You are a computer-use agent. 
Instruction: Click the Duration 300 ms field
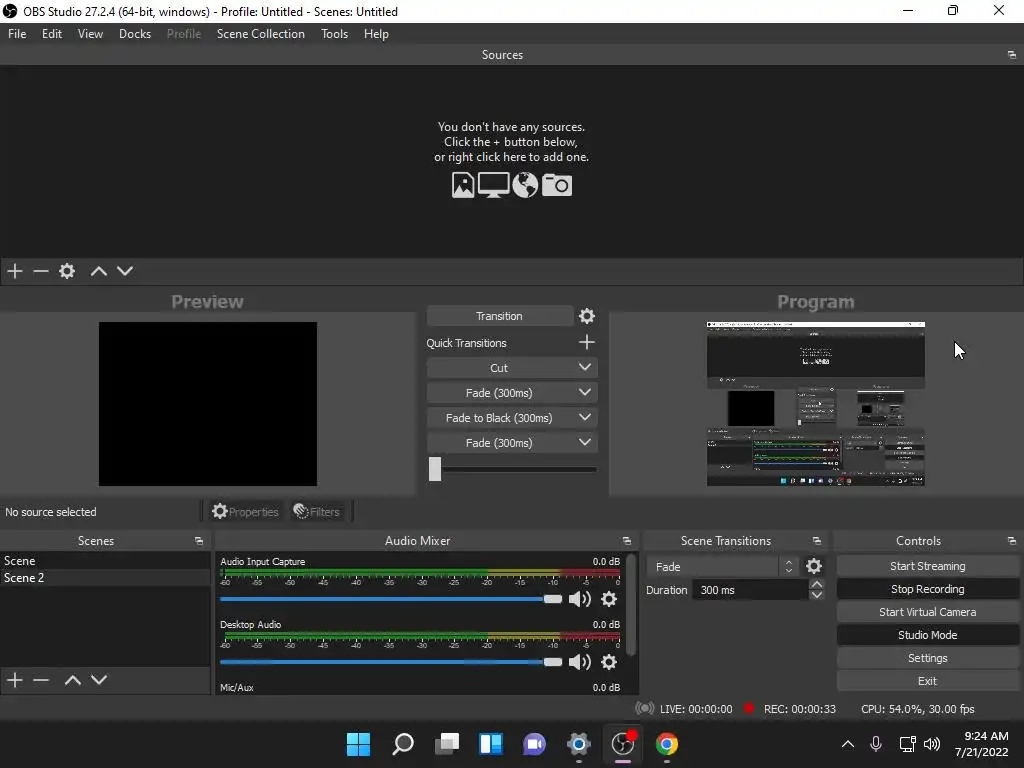point(750,590)
